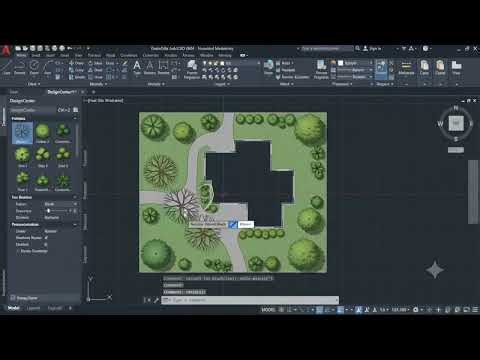The width and height of the screenshot is (480, 360).
Task: Click in the command line input
Action: [250, 300]
